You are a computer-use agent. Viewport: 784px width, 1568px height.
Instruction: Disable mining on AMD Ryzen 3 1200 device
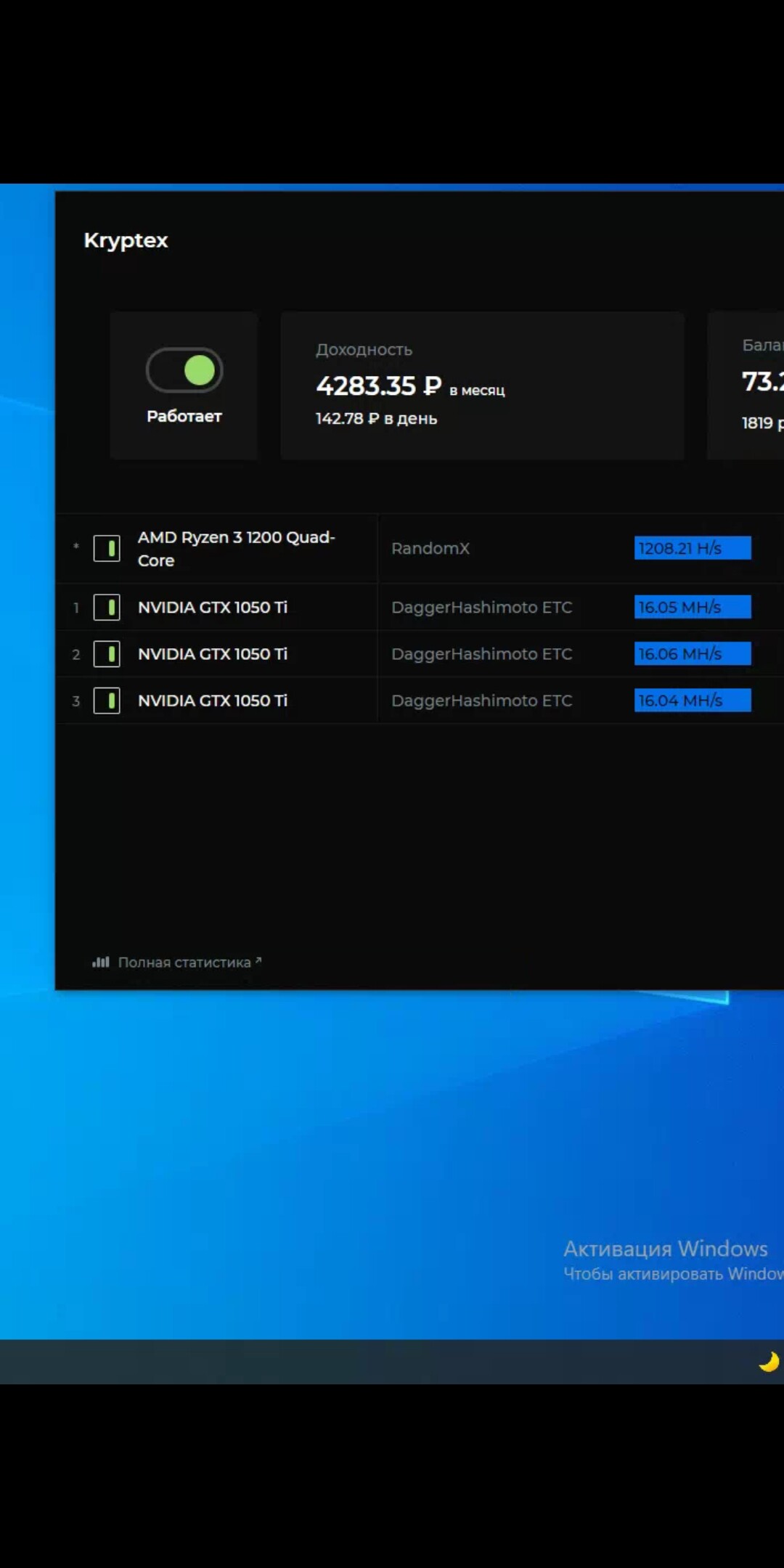click(107, 548)
